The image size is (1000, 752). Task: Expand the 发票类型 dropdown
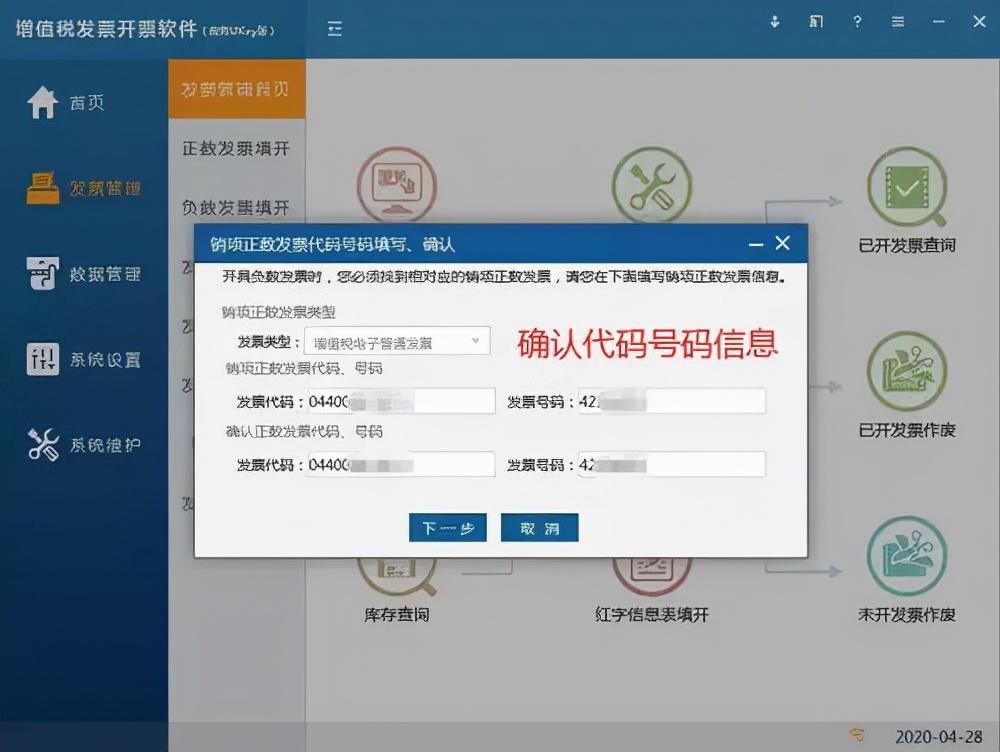[397, 341]
